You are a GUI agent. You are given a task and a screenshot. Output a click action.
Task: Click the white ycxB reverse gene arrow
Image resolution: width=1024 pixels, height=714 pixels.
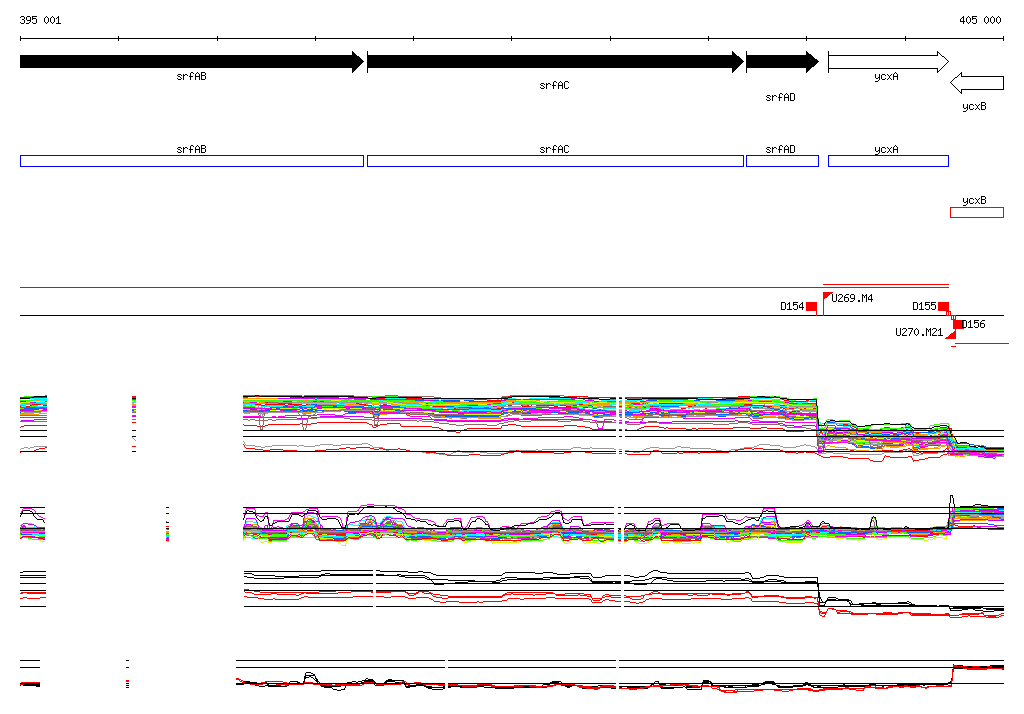pyautogui.click(x=977, y=83)
